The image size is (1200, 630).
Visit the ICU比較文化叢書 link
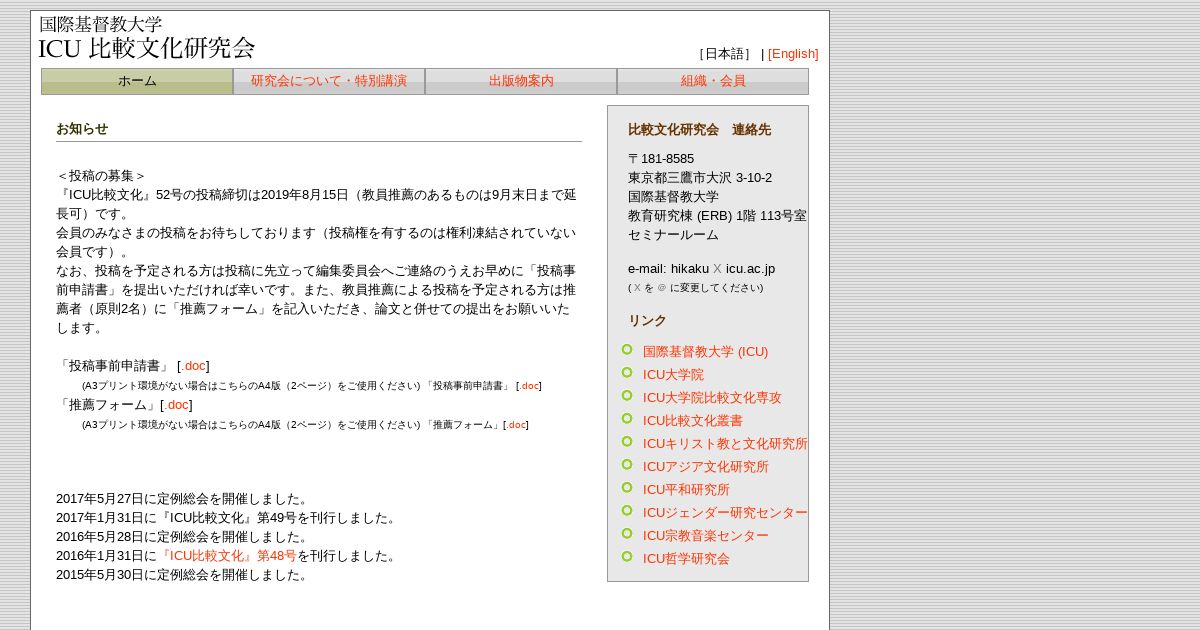[x=693, y=421]
